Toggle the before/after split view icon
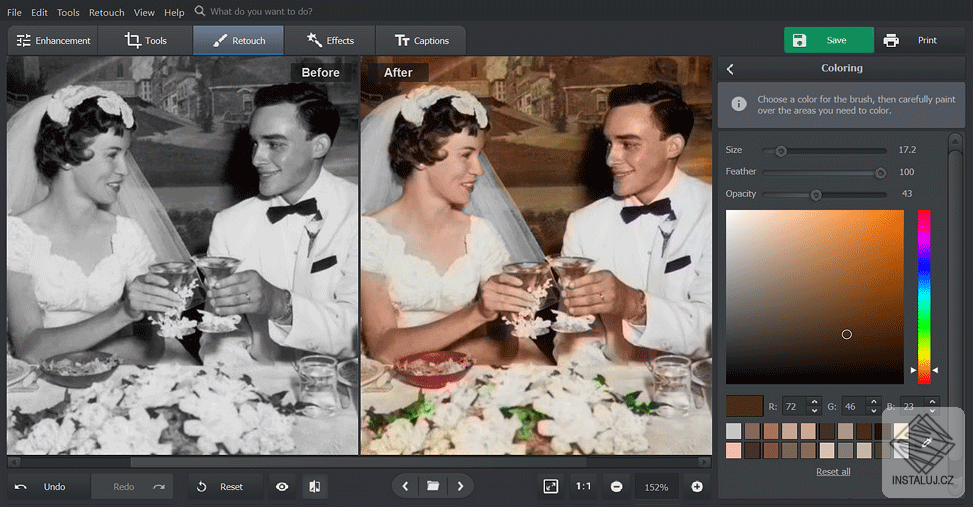This screenshot has width=973, height=507. click(314, 487)
